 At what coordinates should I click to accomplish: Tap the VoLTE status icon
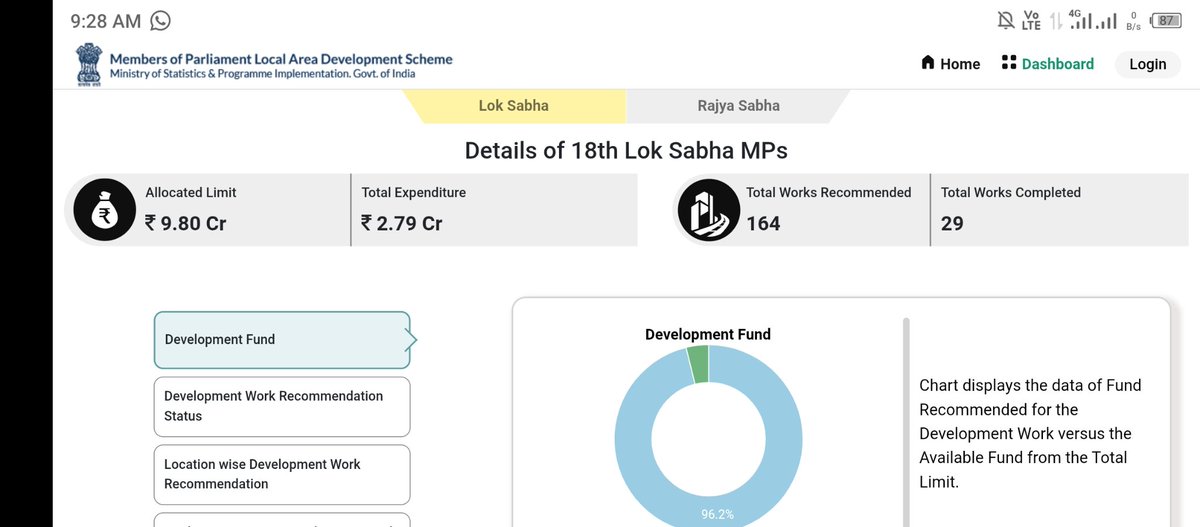click(1032, 20)
